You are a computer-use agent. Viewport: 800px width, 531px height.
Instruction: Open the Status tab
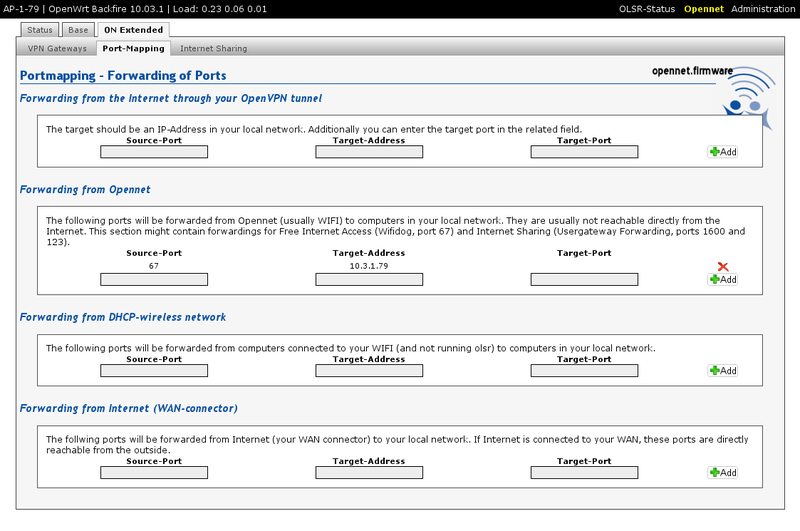click(40, 30)
